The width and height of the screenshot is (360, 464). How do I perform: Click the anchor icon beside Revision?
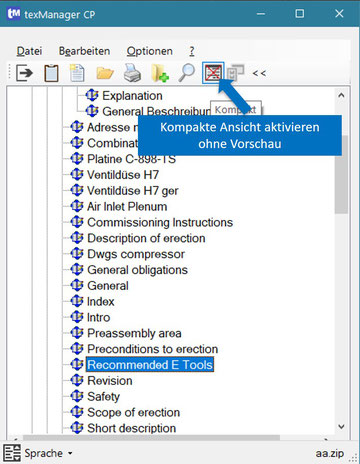click(x=77, y=380)
